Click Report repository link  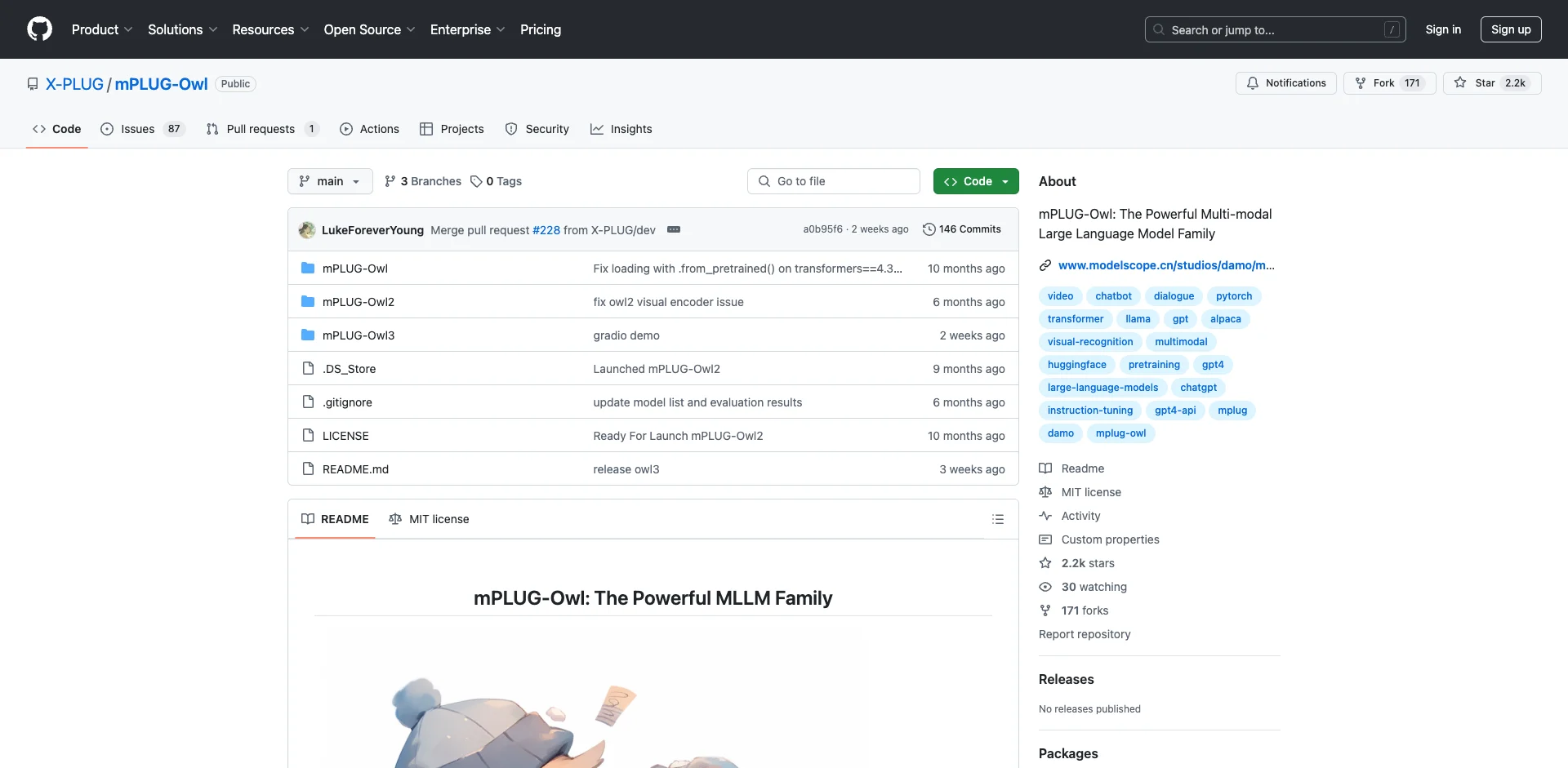(1085, 634)
